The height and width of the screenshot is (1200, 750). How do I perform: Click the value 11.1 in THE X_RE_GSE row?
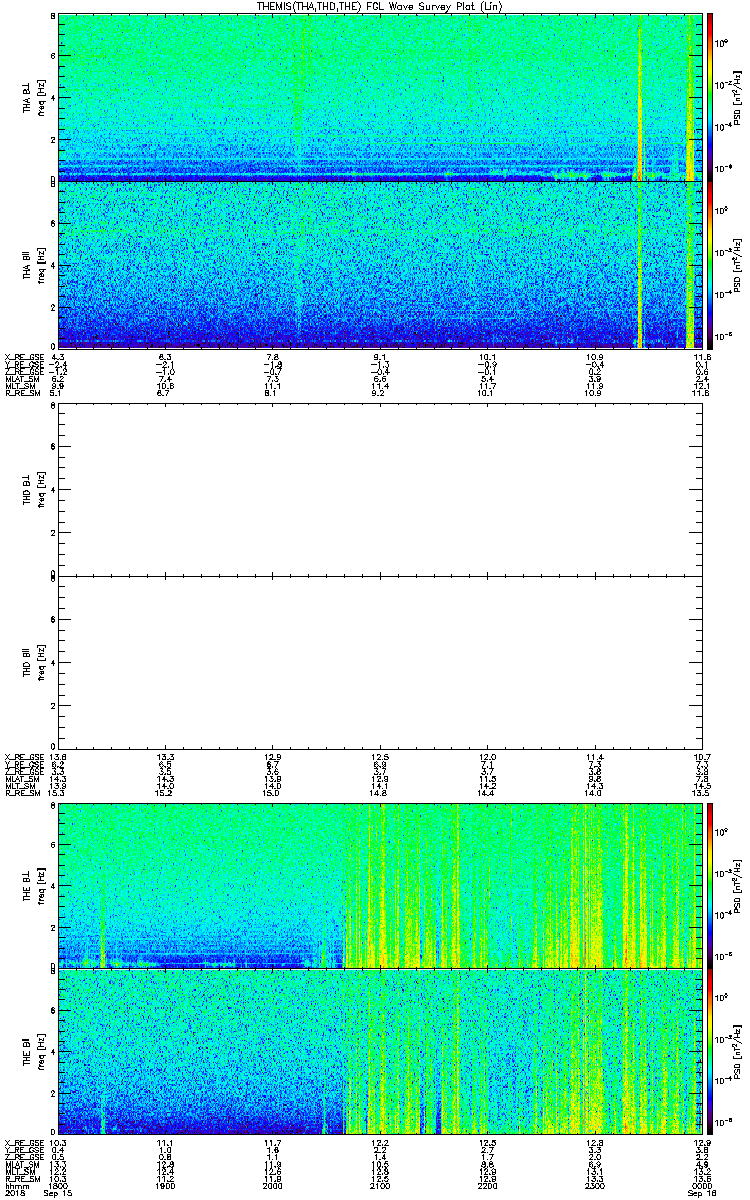click(166, 1143)
